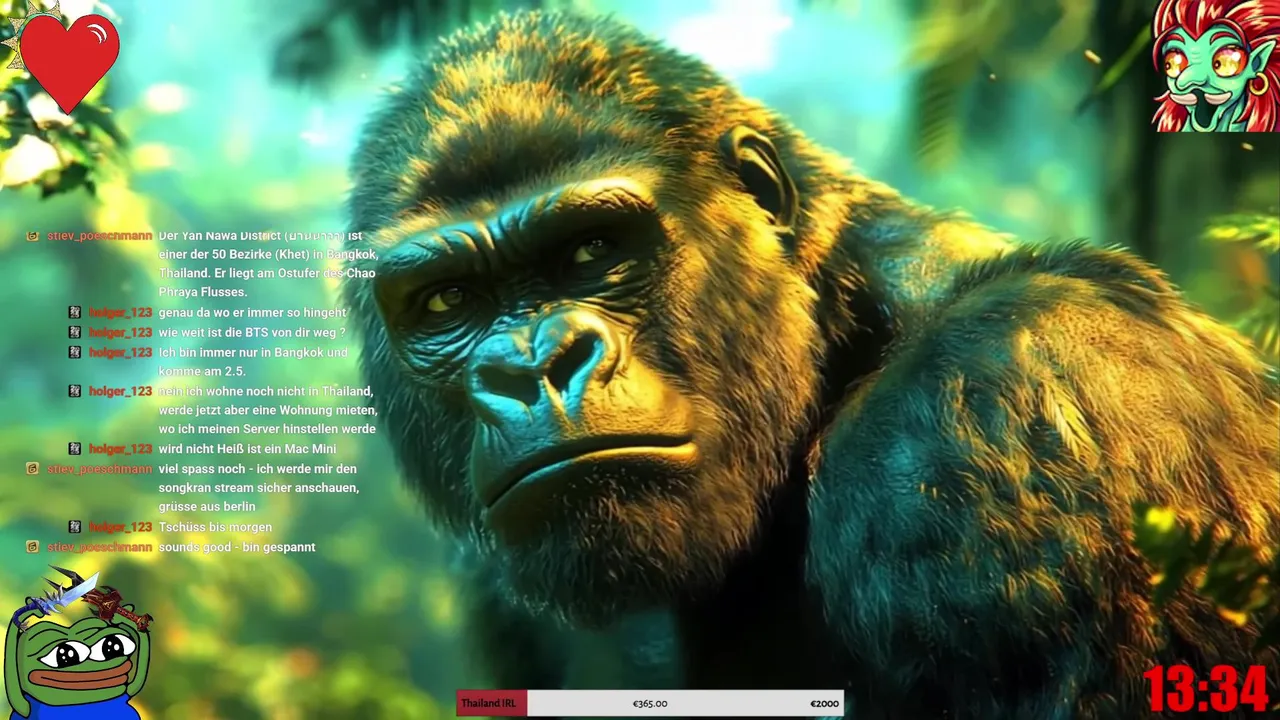Select chat text 'einer der 50 Bezirke (Khet) in Bangkok,'
Image resolution: width=1280 pixels, height=720 pixels.
268,255
